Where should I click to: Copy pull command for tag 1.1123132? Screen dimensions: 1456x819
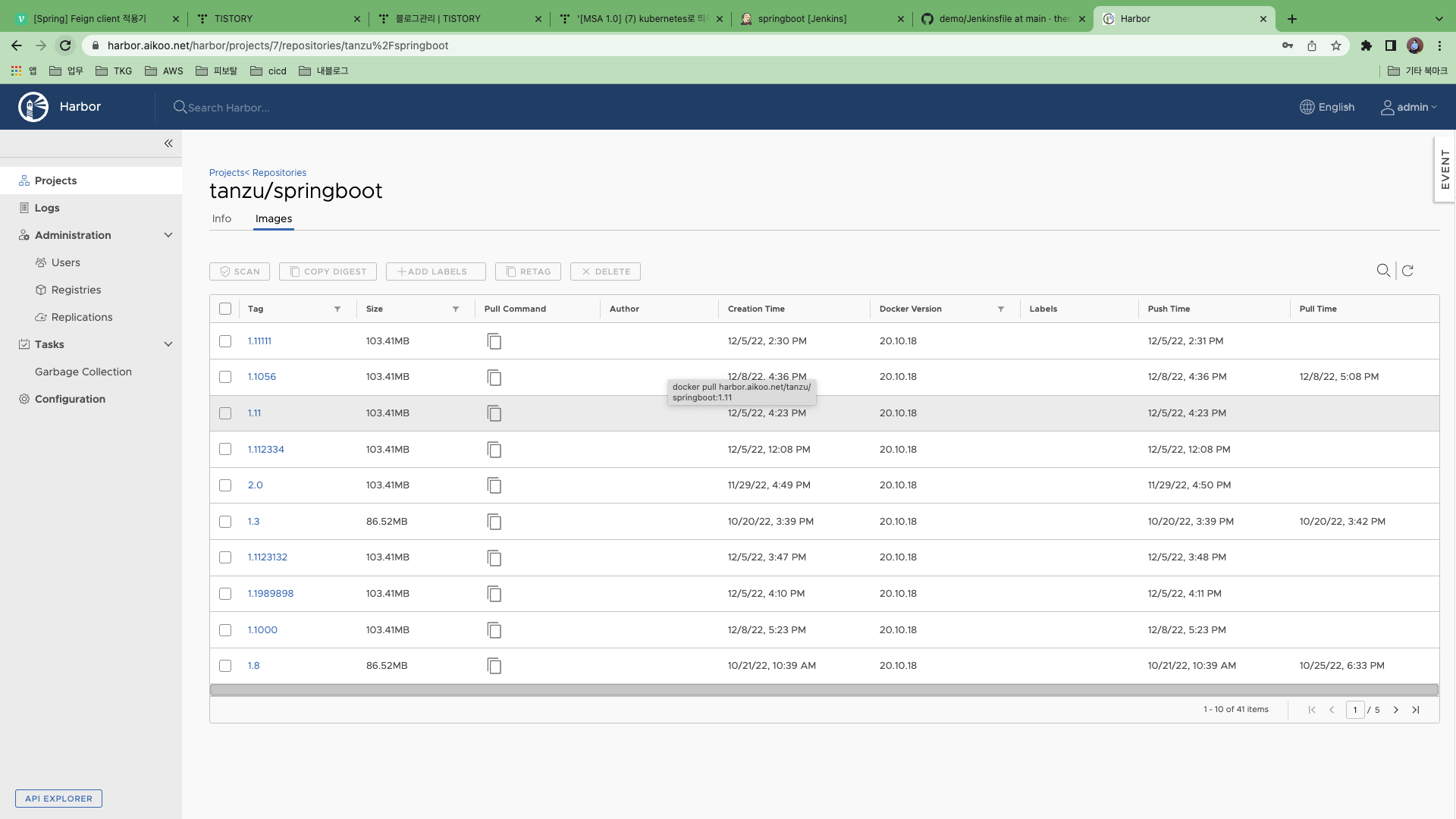click(494, 557)
